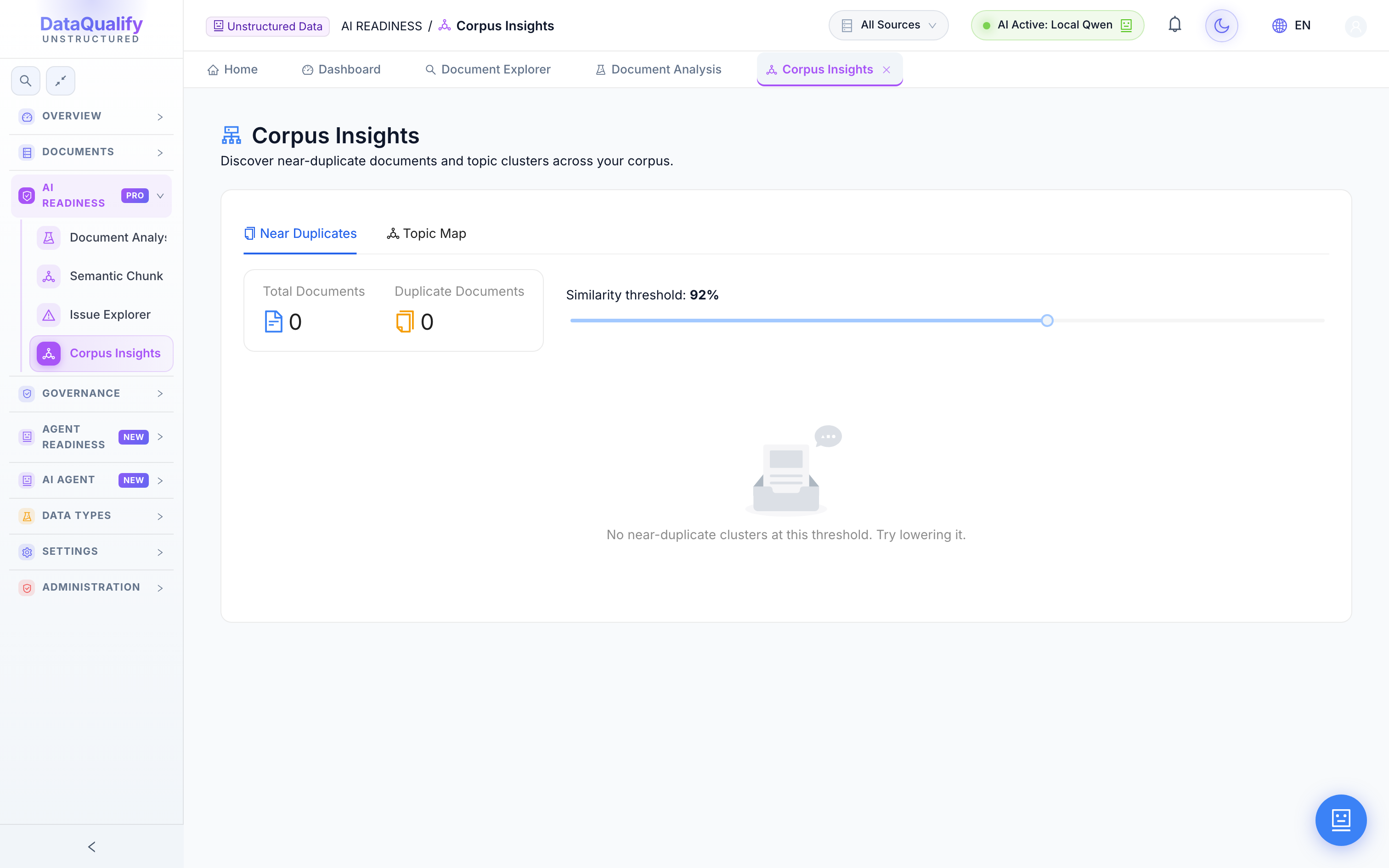Switch to the Document Explorer tab
The image size is (1389, 868).
click(x=488, y=69)
